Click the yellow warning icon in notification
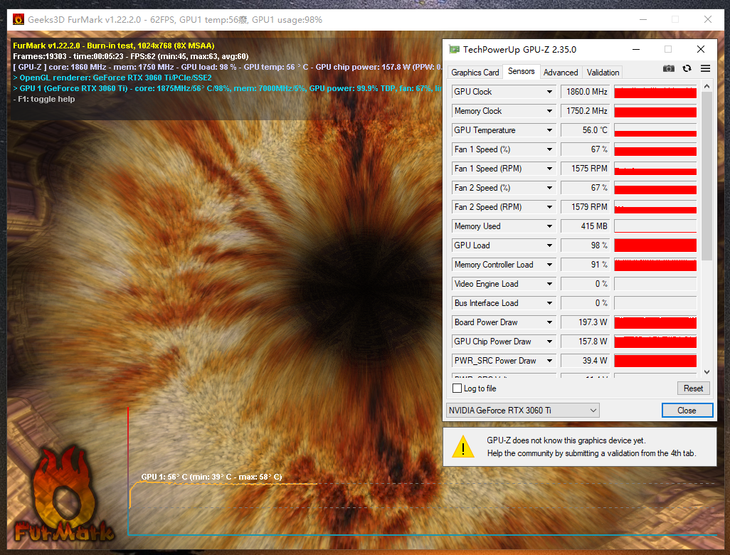 tap(463, 447)
